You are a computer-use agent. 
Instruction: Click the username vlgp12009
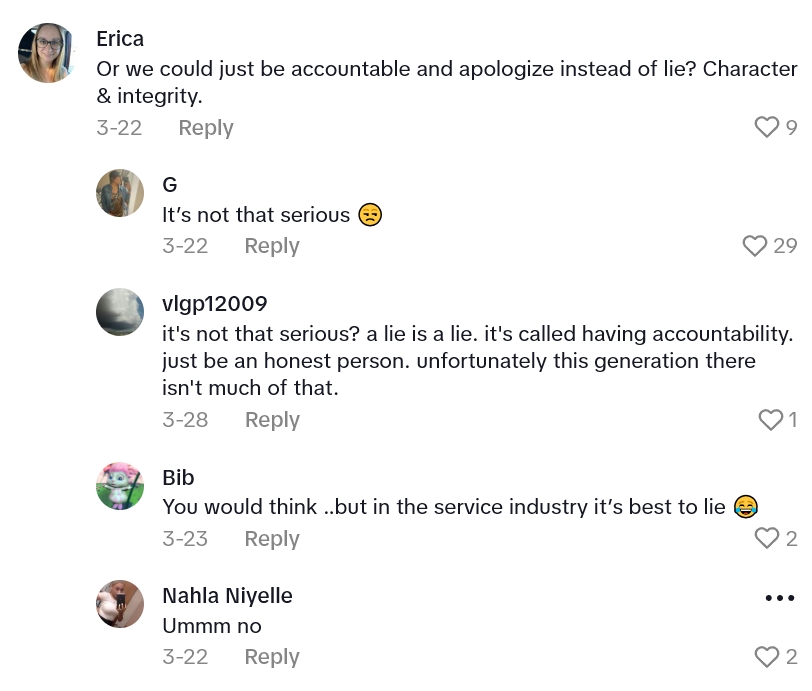pos(214,304)
